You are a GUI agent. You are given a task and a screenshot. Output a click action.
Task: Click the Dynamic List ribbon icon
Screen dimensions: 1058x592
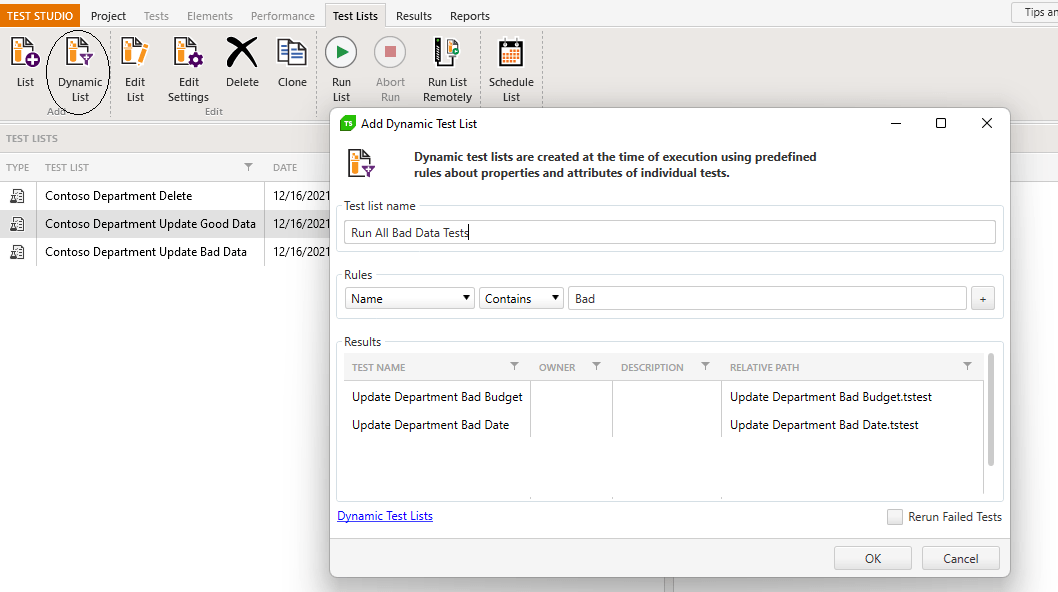80,52
